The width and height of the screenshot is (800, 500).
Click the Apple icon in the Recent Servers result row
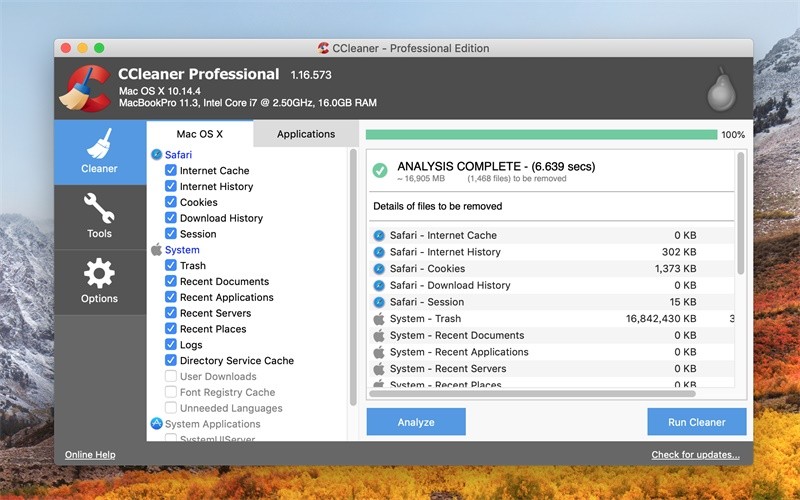(379, 369)
